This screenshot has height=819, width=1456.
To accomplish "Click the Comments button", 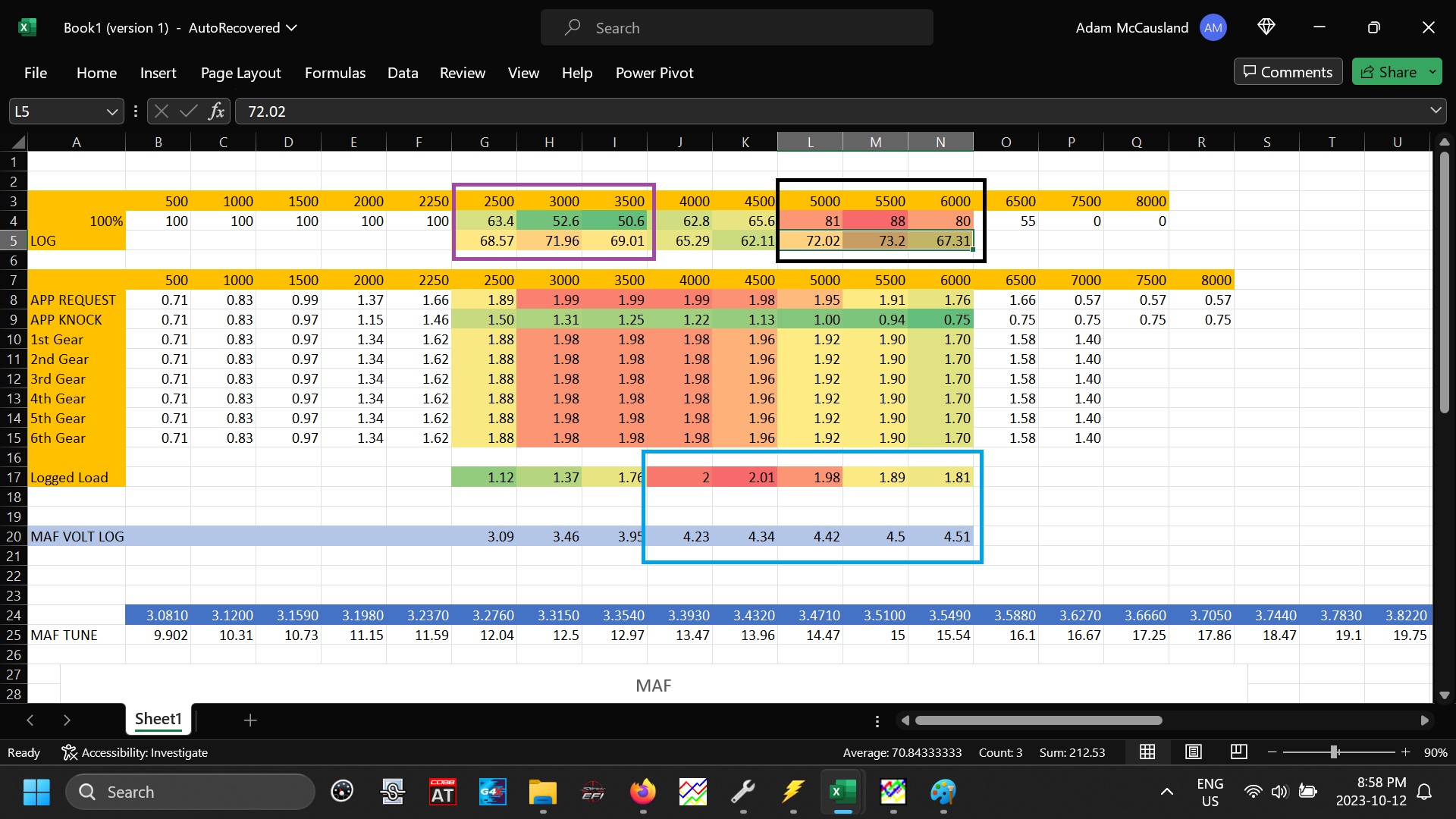I will [1288, 72].
